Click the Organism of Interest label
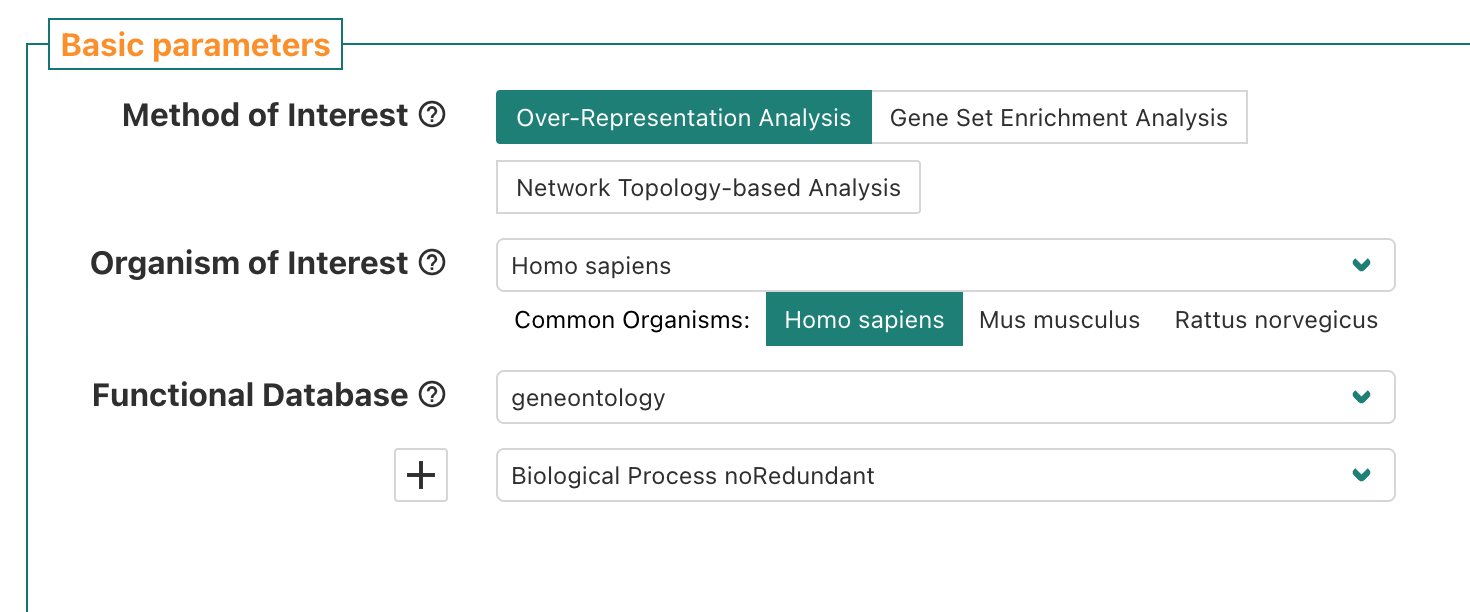The height and width of the screenshot is (612, 1470). click(x=249, y=263)
